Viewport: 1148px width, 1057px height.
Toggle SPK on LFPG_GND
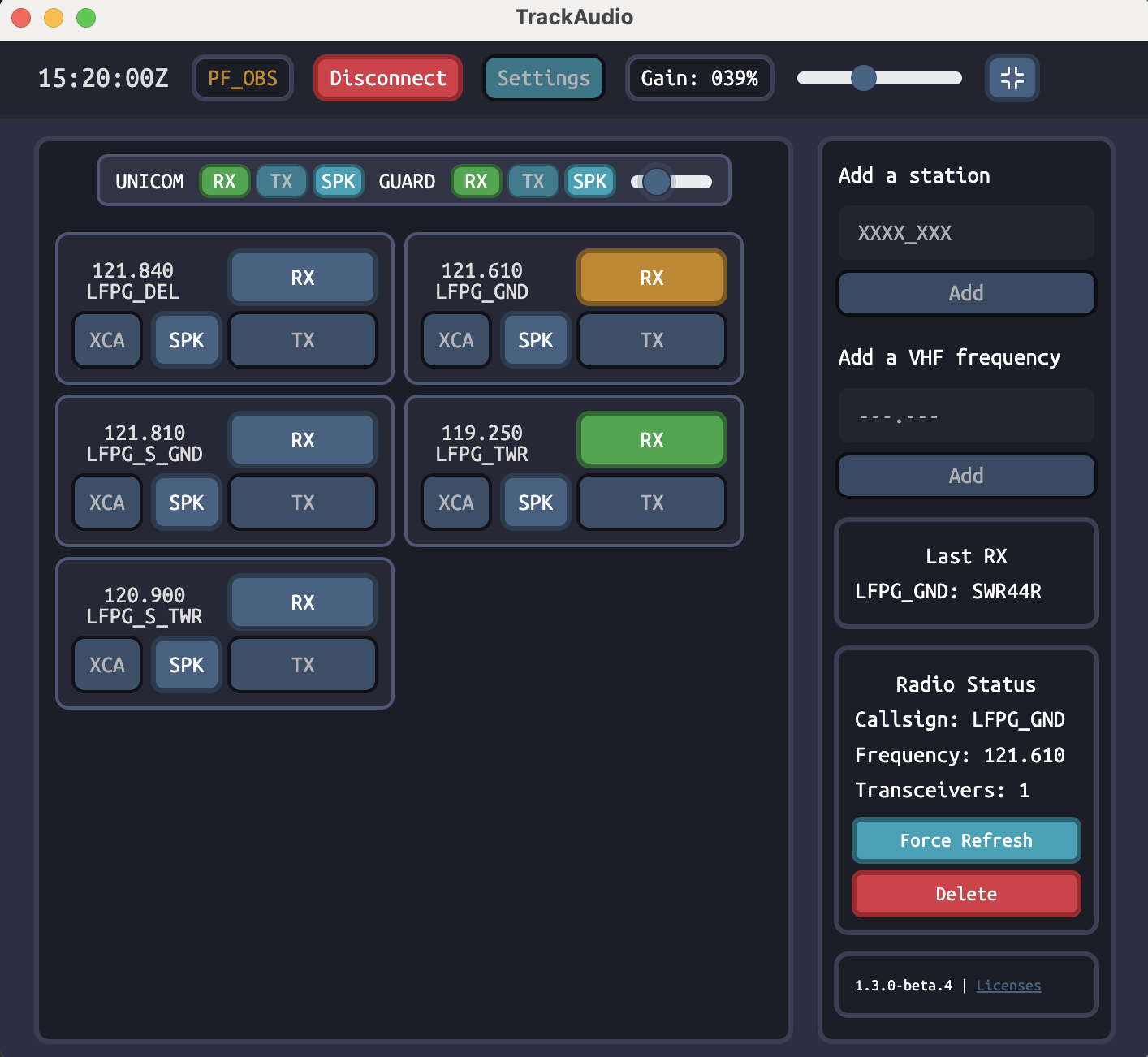536,340
